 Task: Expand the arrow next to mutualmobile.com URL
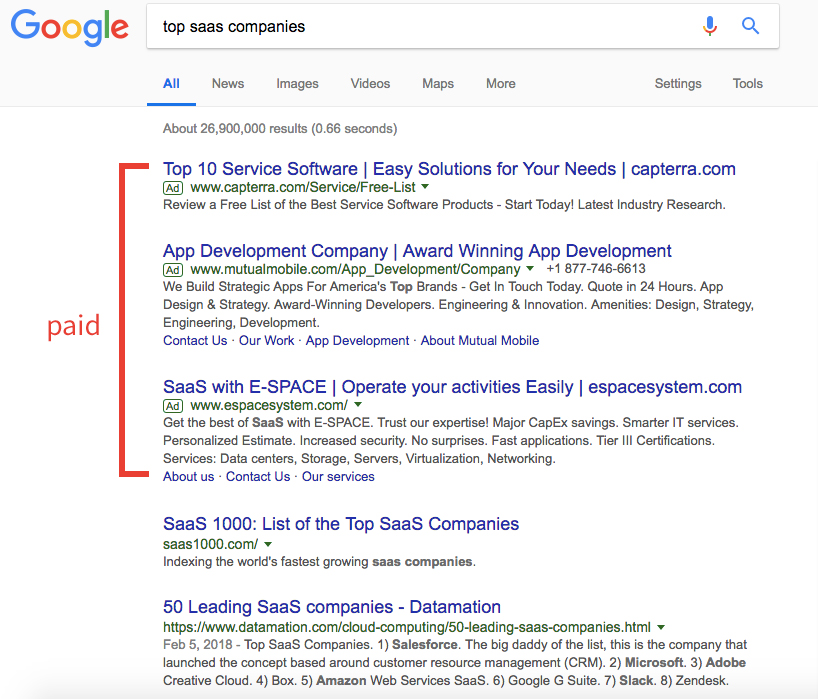pos(530,268)
